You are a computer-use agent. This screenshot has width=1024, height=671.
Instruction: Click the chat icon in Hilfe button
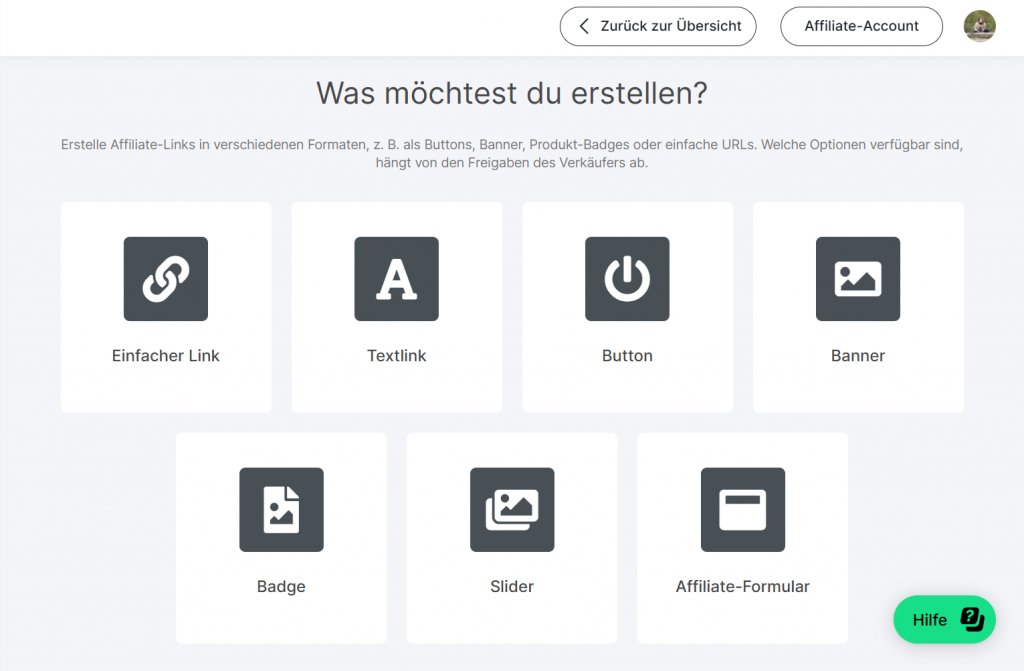pyautogui.click(x=972, y=620)
